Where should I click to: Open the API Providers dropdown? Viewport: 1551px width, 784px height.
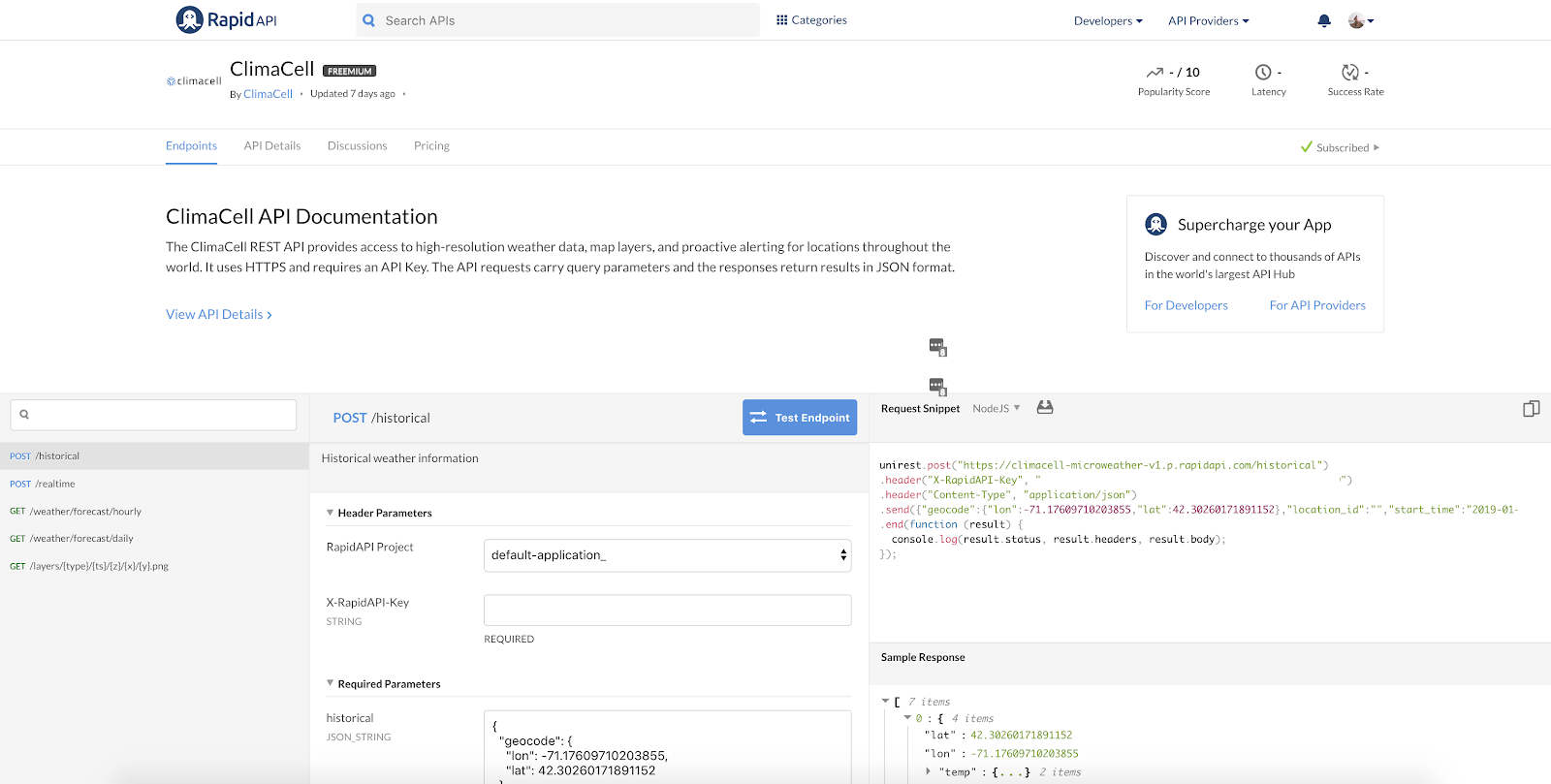point(1209,21)
